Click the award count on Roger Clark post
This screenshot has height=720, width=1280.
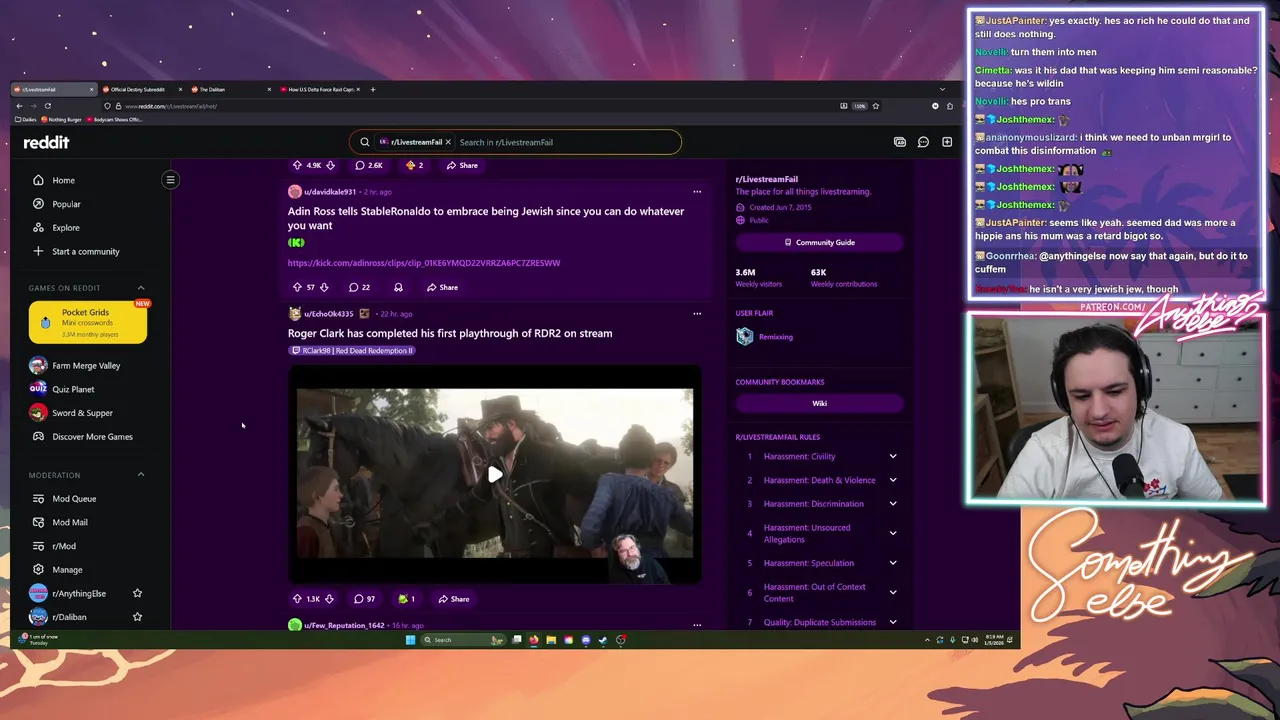click(406, 599)
